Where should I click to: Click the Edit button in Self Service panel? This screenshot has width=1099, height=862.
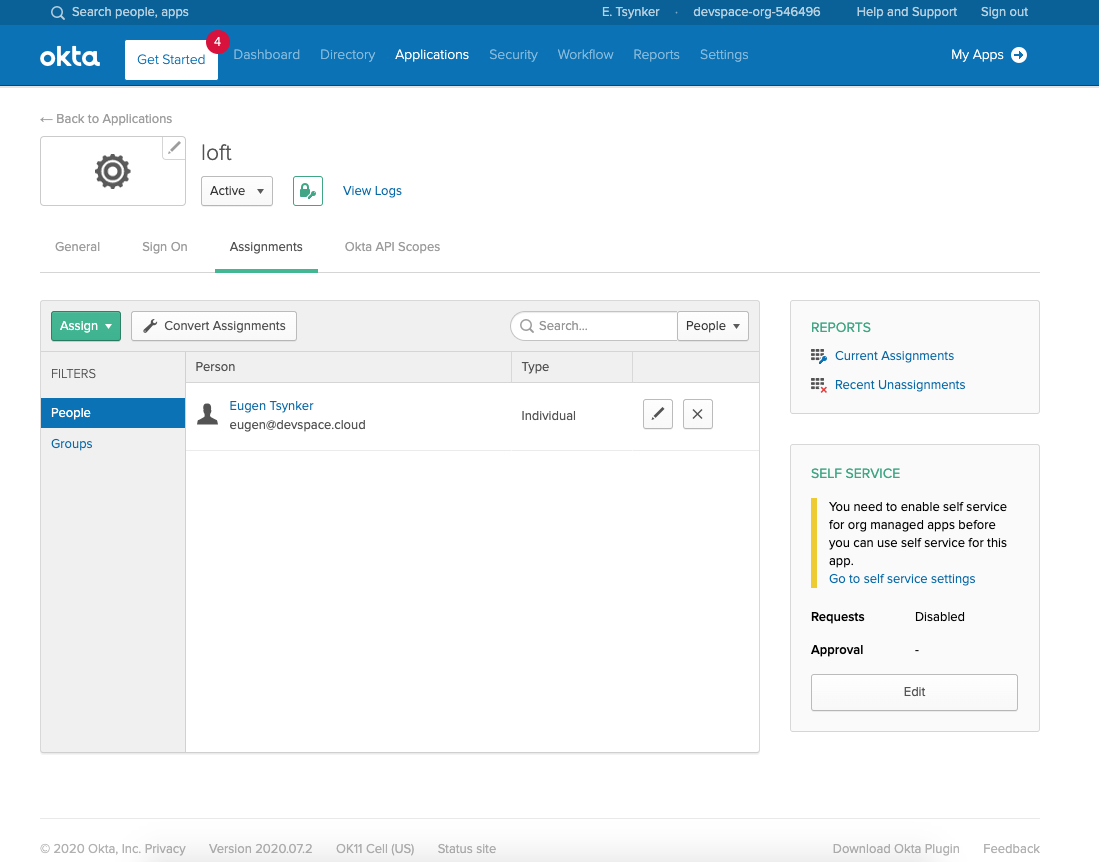tap(913, 692)
